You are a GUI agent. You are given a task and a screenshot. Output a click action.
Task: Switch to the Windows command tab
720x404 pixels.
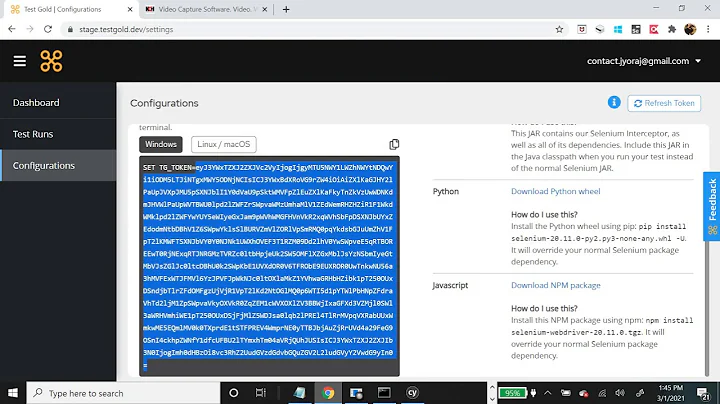click(161, 144)
